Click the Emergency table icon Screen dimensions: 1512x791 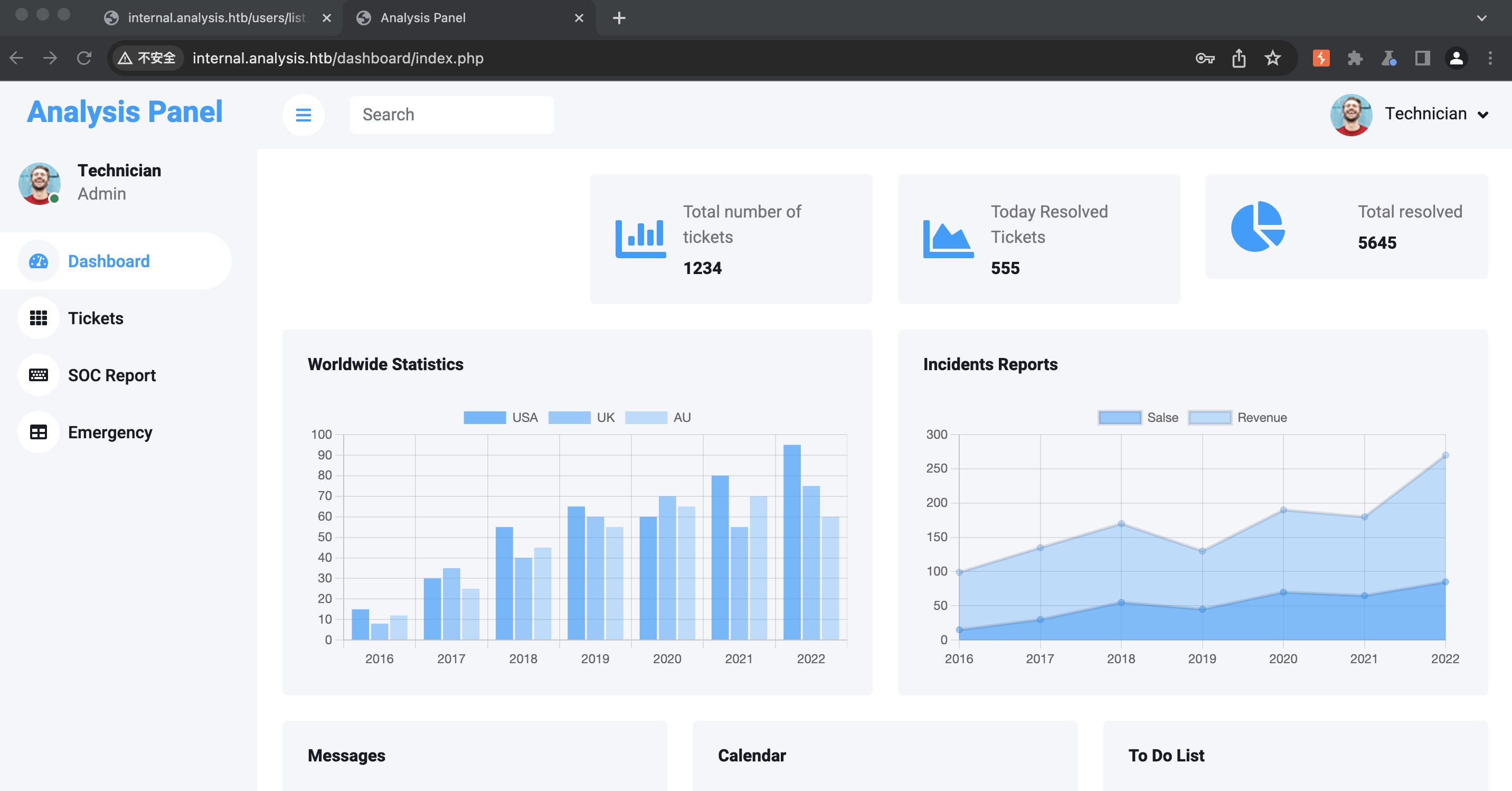pyautogui.click(x=39, y=432)
